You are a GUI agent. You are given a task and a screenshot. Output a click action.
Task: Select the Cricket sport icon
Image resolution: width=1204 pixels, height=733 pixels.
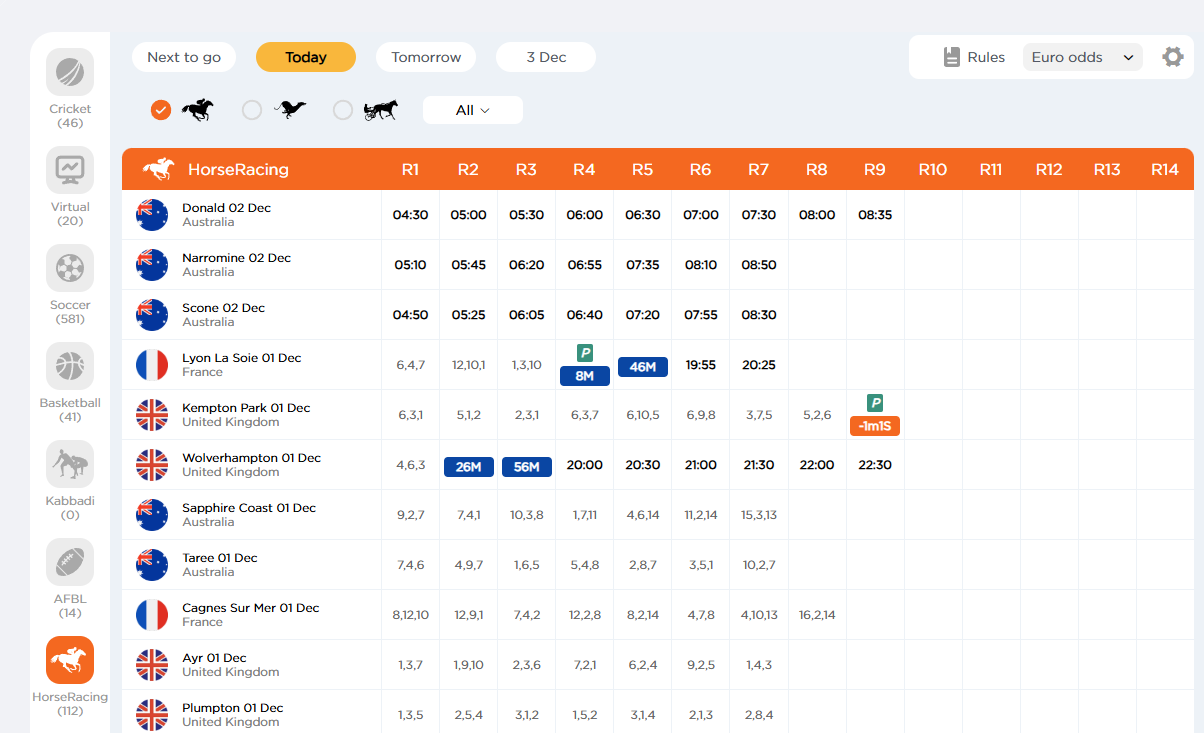[x=70, y=71]
